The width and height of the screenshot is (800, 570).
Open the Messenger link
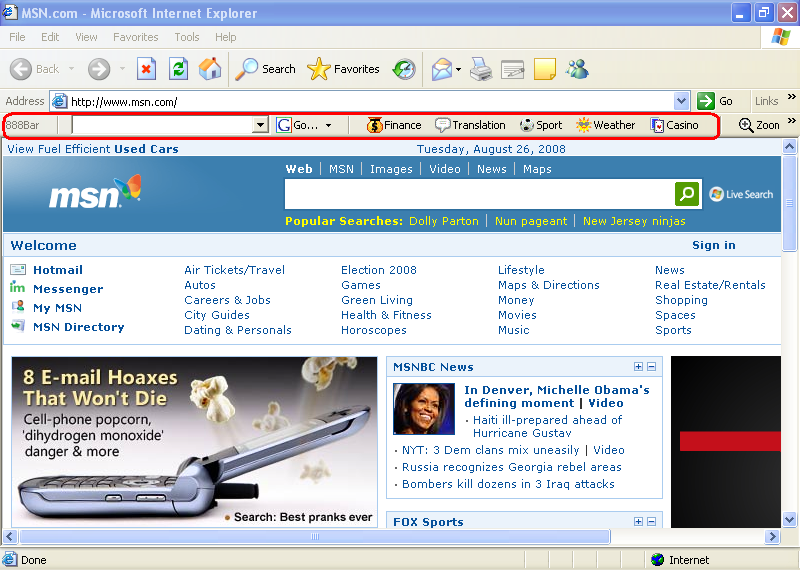click(68, 289)
